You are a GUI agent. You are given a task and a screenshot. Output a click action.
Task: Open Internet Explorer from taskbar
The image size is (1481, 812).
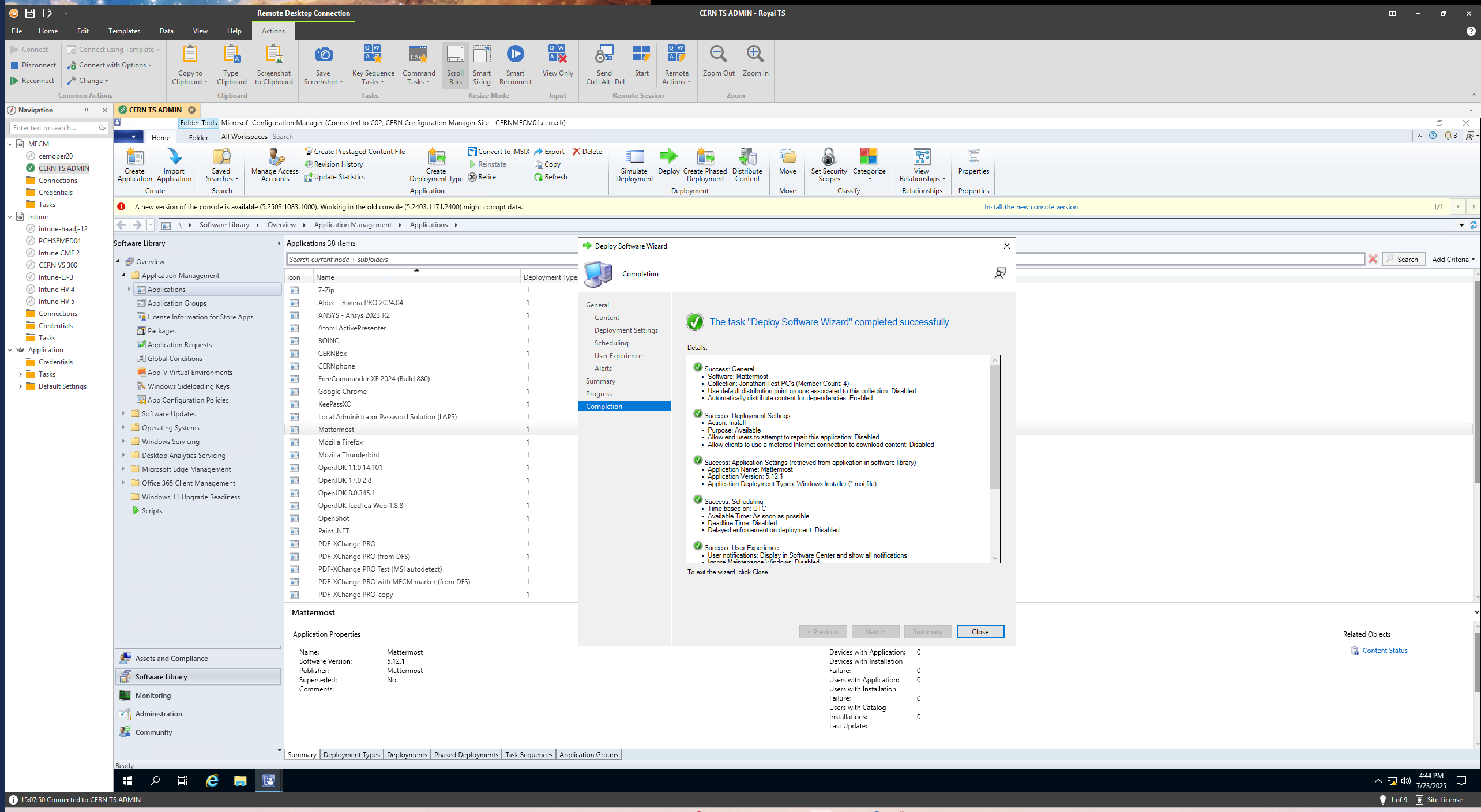click(212, 781)
